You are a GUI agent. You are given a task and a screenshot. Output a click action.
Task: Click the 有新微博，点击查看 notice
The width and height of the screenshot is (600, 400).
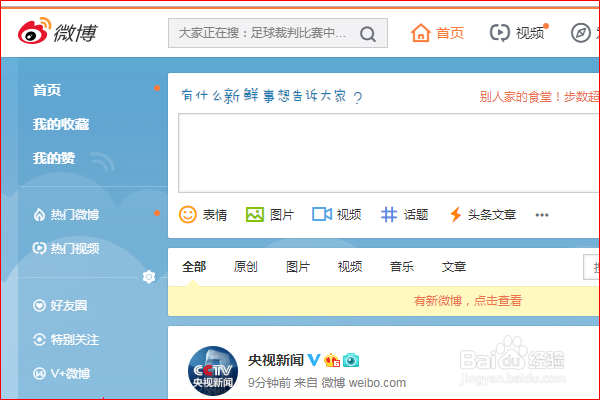pyautogui.click(x=467, y=300)
